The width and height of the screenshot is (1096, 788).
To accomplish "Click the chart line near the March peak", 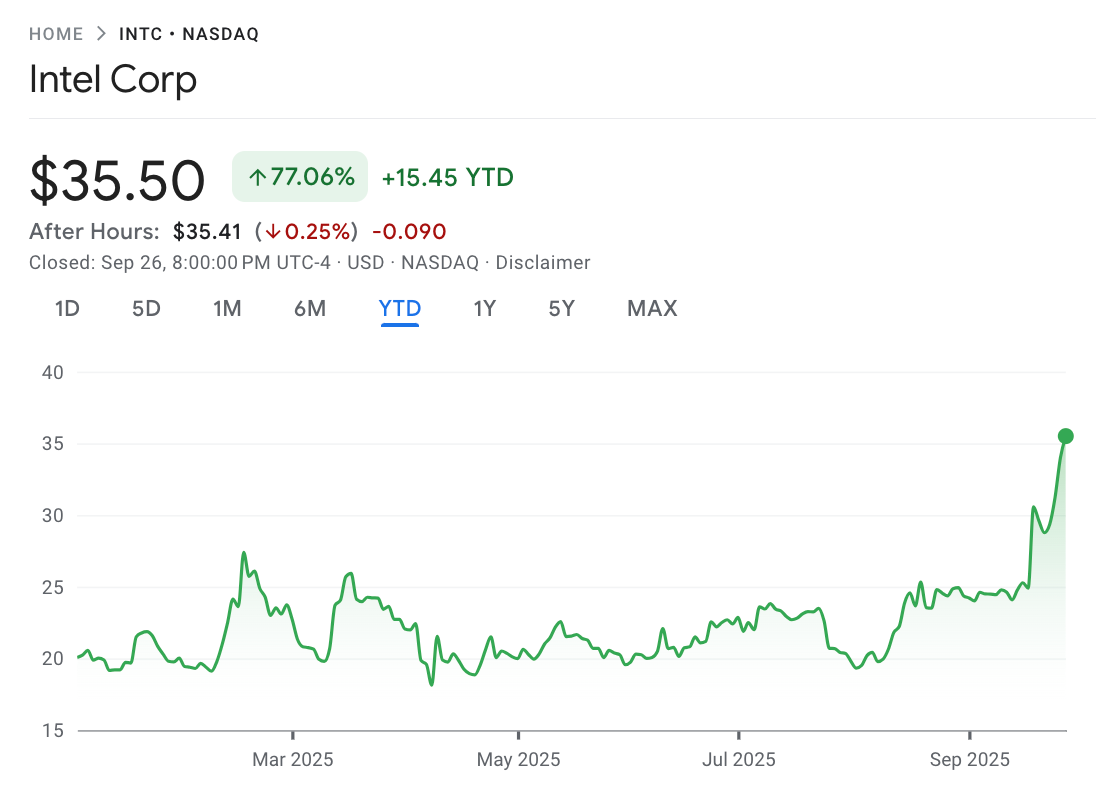I will tap(243, 553).
